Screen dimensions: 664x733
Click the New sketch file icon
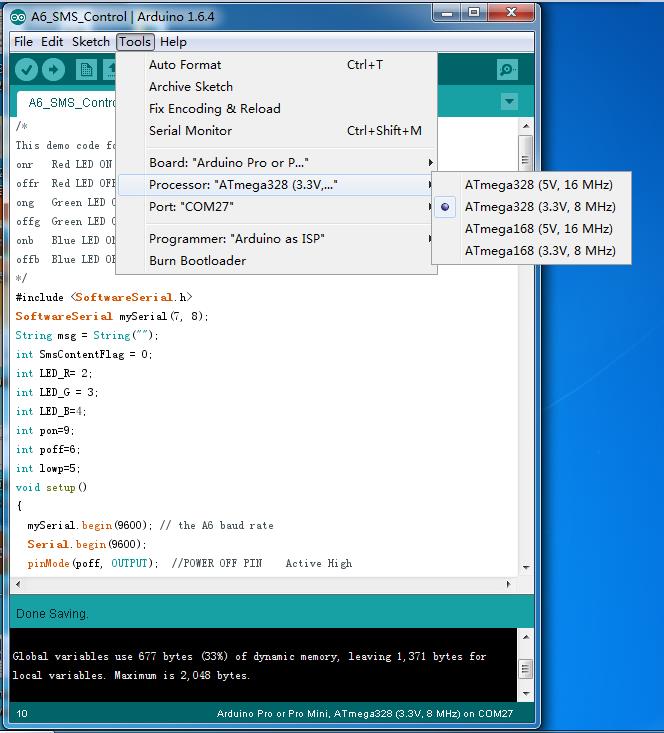coord(86,70)
